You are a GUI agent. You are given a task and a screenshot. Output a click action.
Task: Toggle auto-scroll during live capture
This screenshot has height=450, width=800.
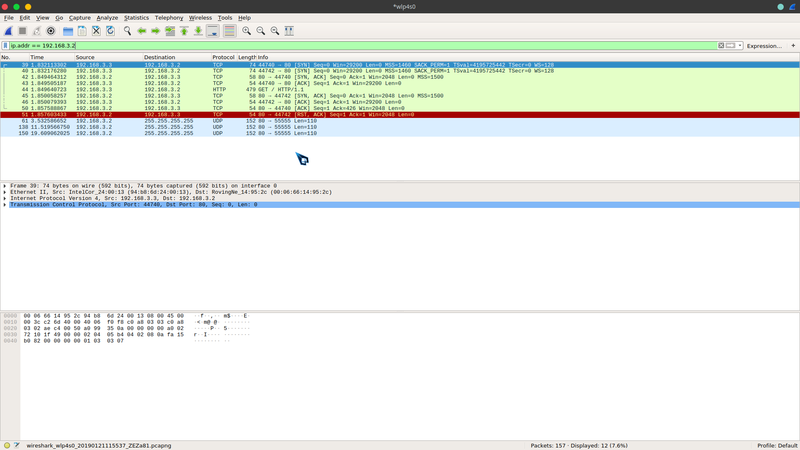click(x=212, y=31)
